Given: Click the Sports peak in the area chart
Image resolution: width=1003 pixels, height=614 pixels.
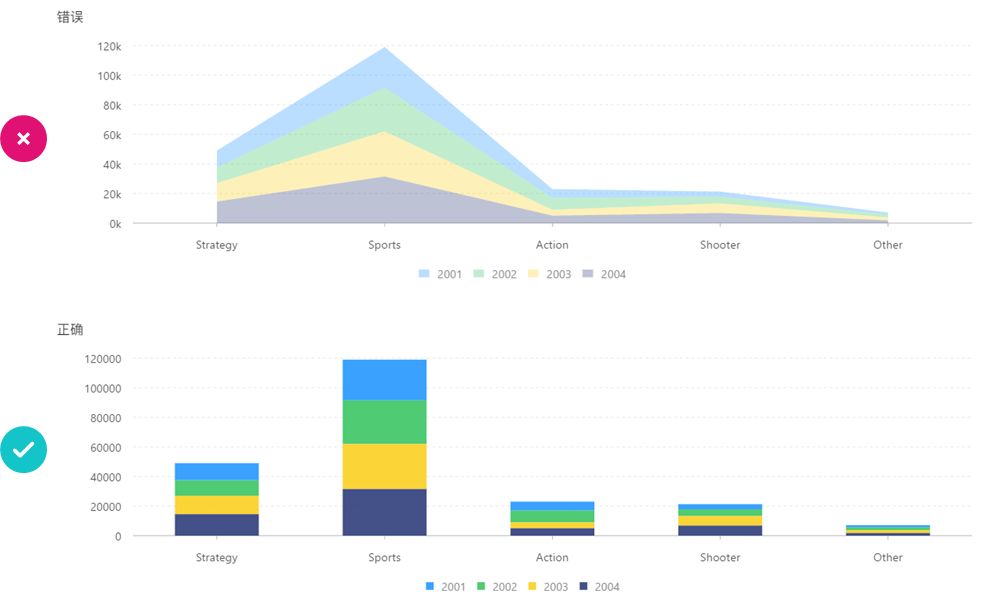Looking at the screenshot, I should point(384,50).
